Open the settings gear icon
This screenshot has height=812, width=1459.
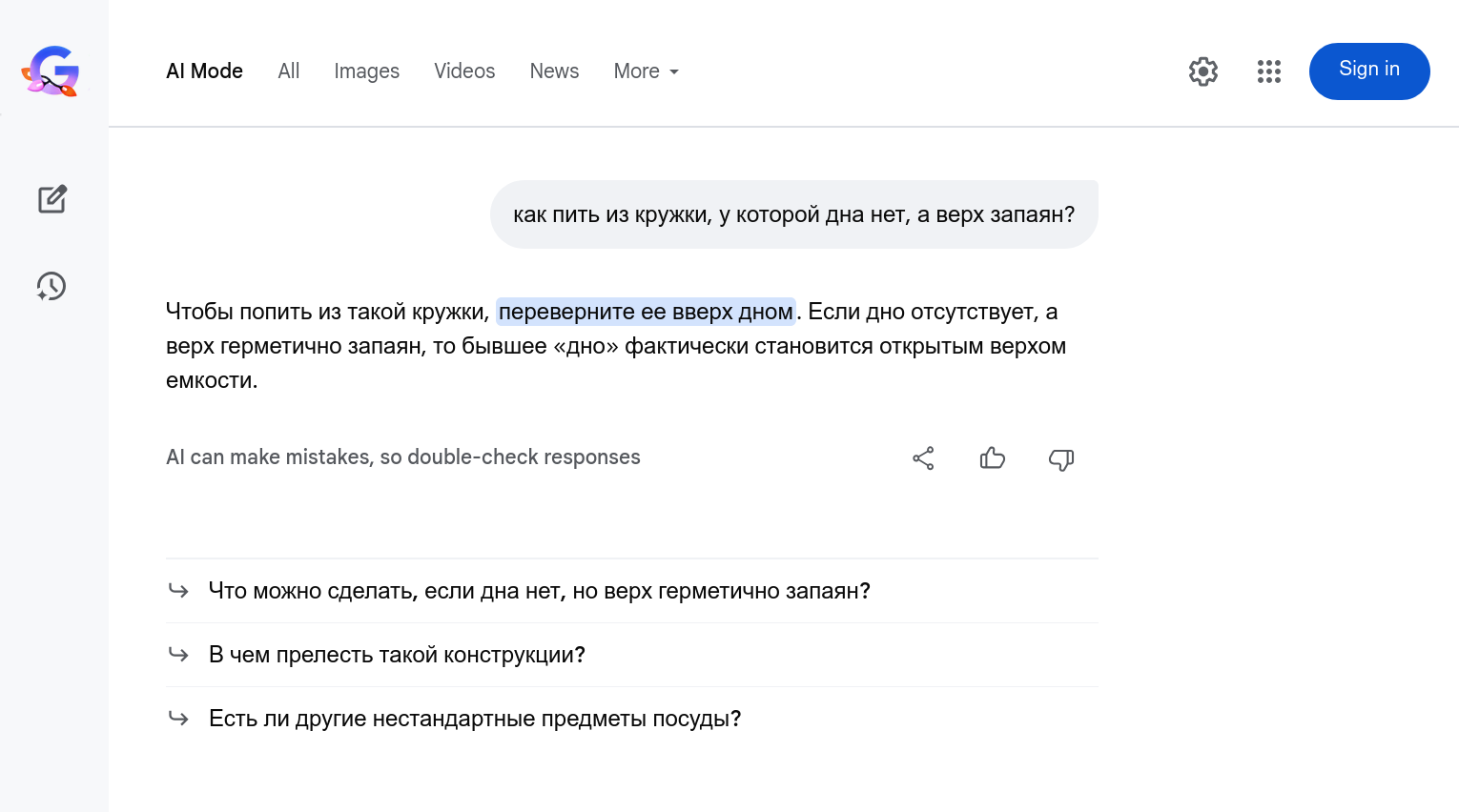click(1202, 71)
